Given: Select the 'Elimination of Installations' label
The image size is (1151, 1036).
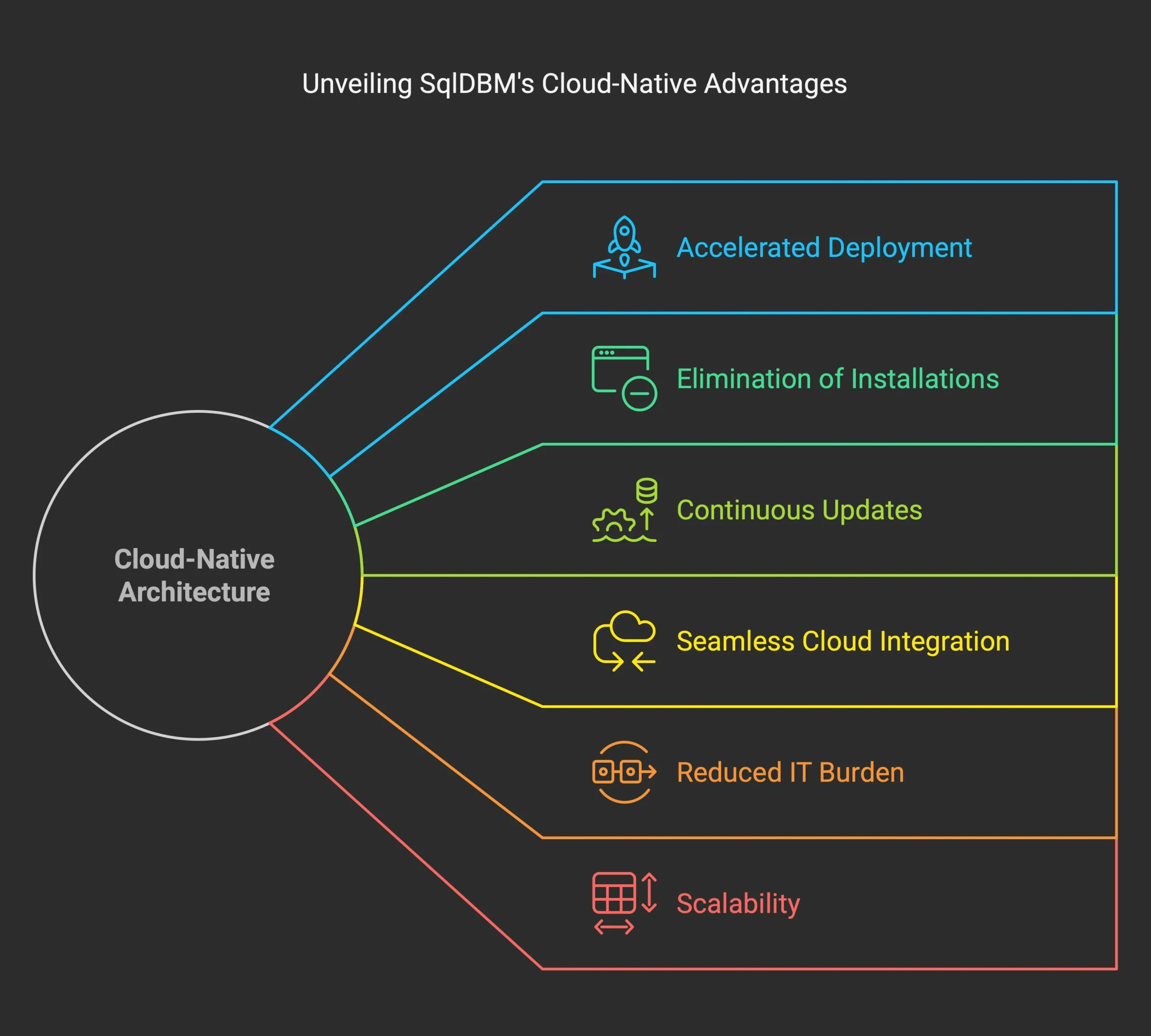Looking at the screenshot, I should tap(838, 379).
